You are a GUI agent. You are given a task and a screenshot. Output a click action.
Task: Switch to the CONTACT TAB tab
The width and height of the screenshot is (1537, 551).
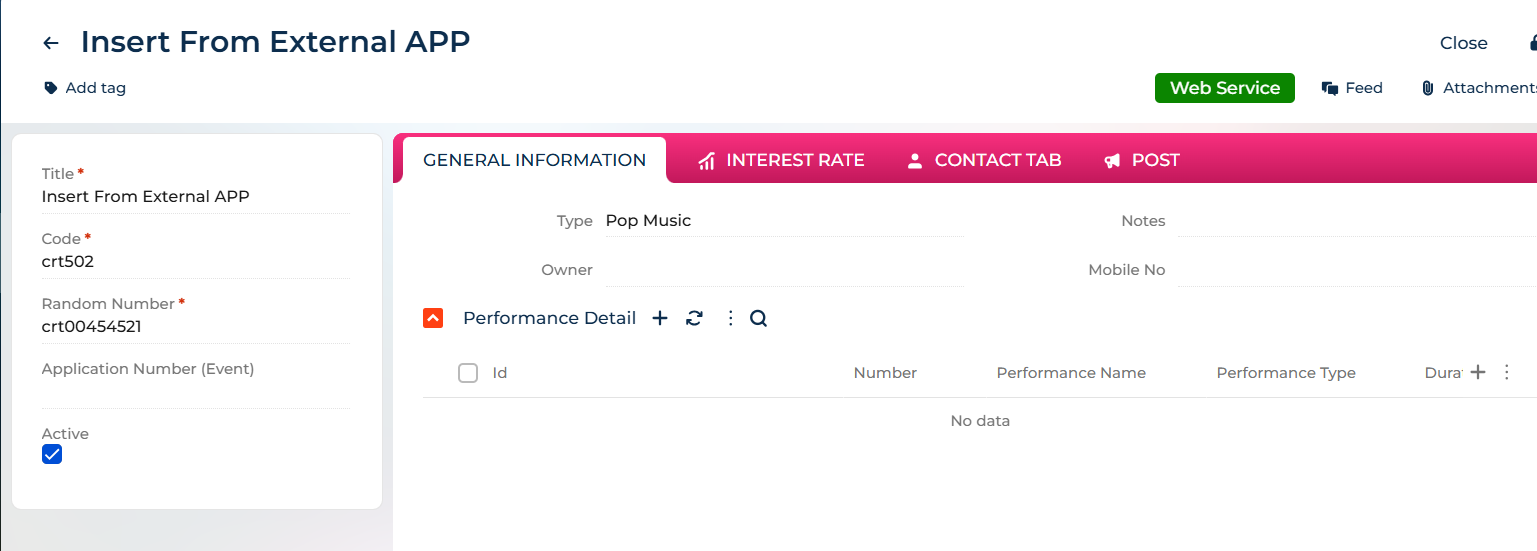point(983,160)
